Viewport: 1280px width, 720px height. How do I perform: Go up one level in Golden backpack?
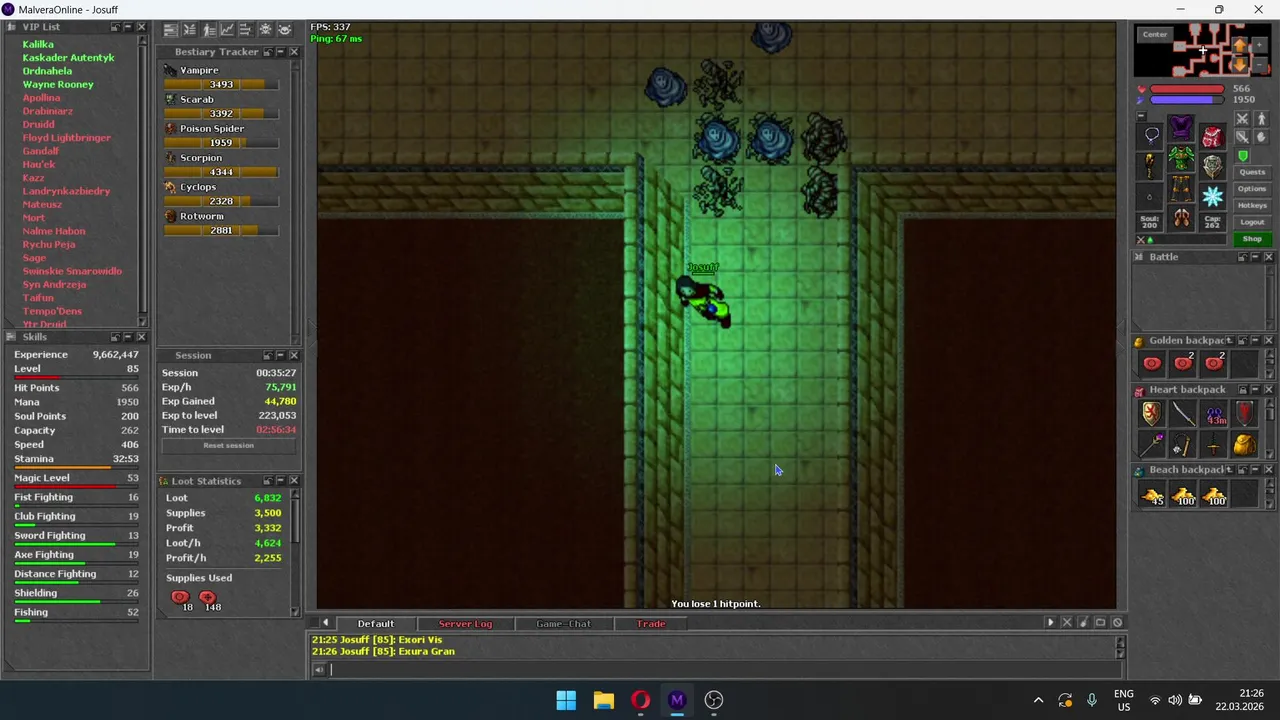pyautogui.click(x=1229, y=340)
